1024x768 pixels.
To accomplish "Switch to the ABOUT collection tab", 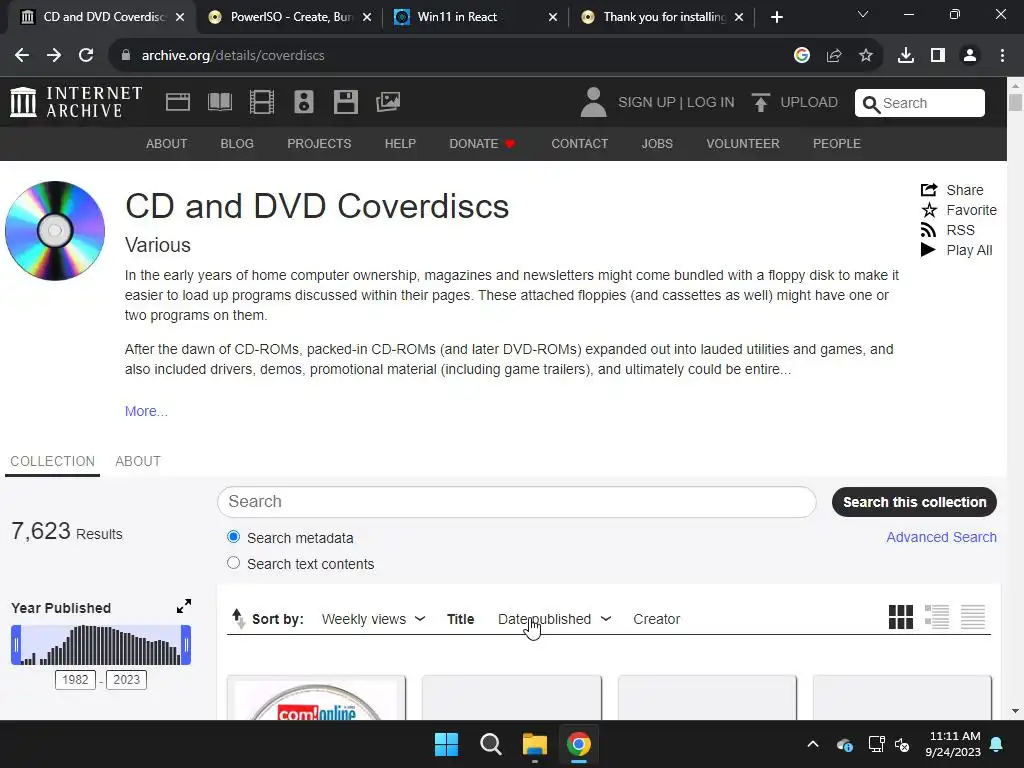I will [x=138, y=461].
